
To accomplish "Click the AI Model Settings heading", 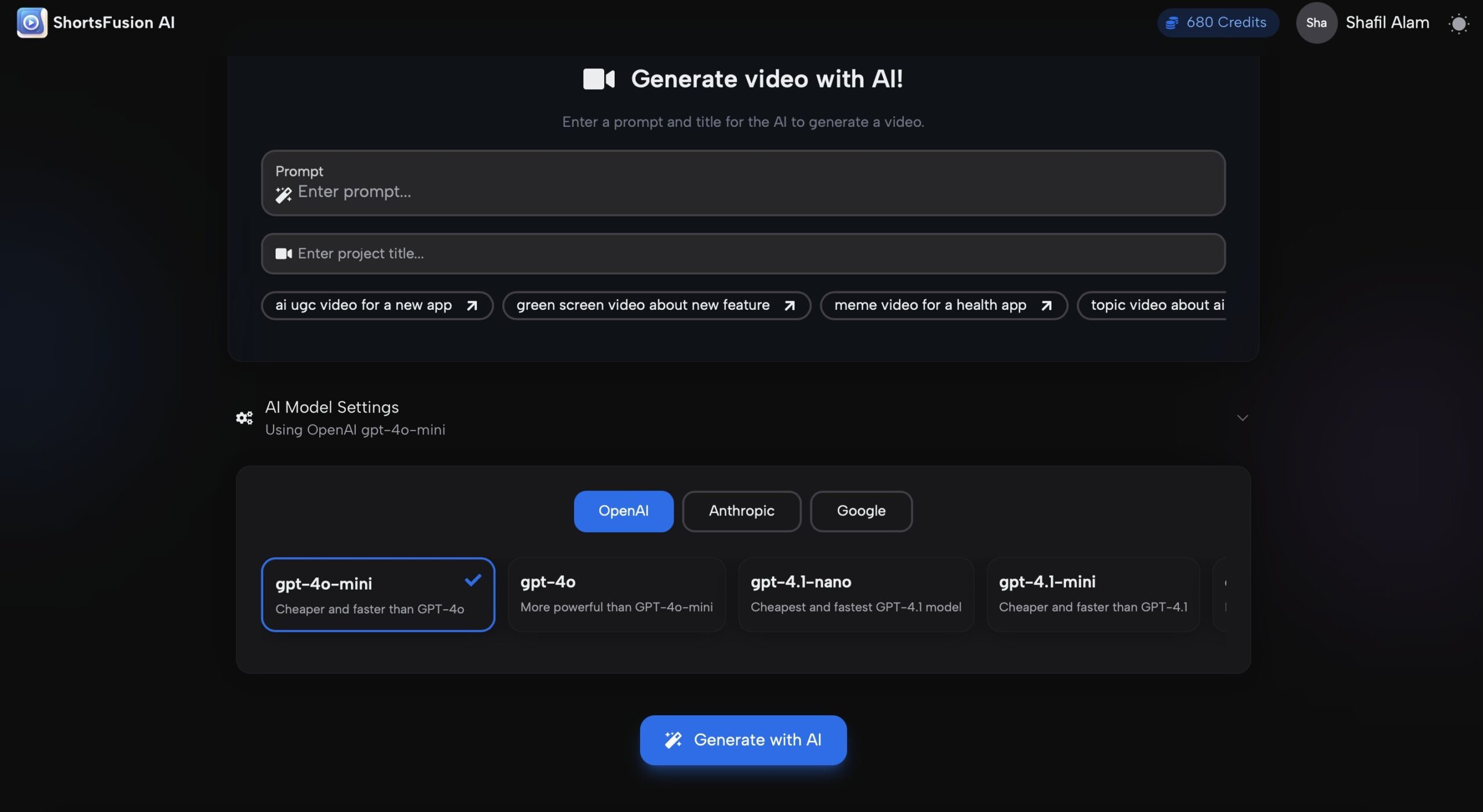I will point(332,407).
